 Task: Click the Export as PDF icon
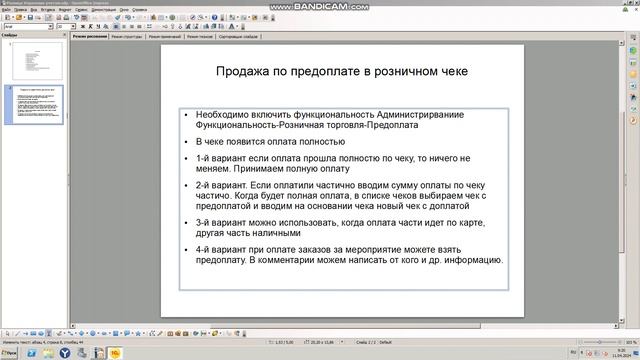point(59,18)
